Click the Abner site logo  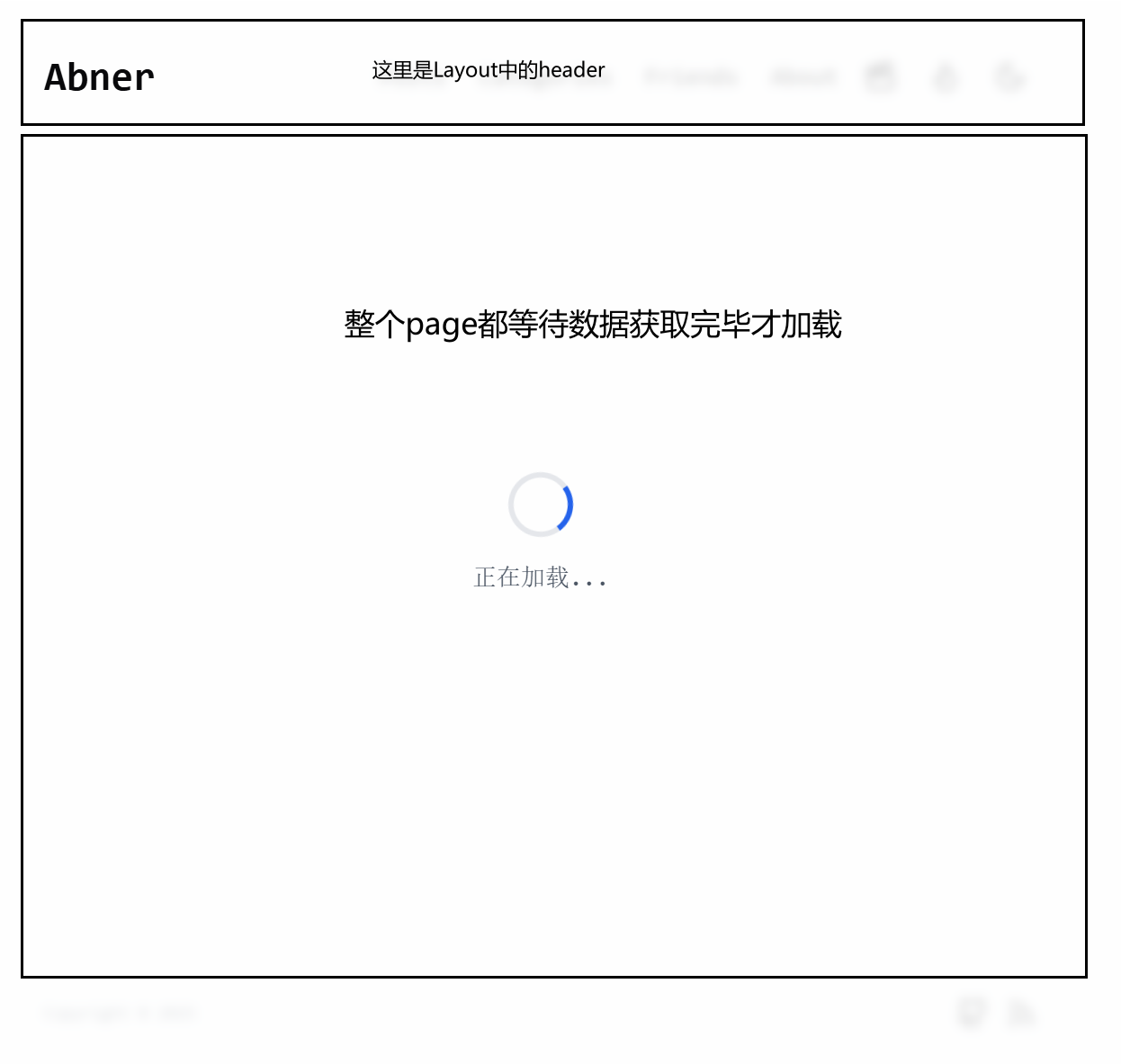click(99, 77)
